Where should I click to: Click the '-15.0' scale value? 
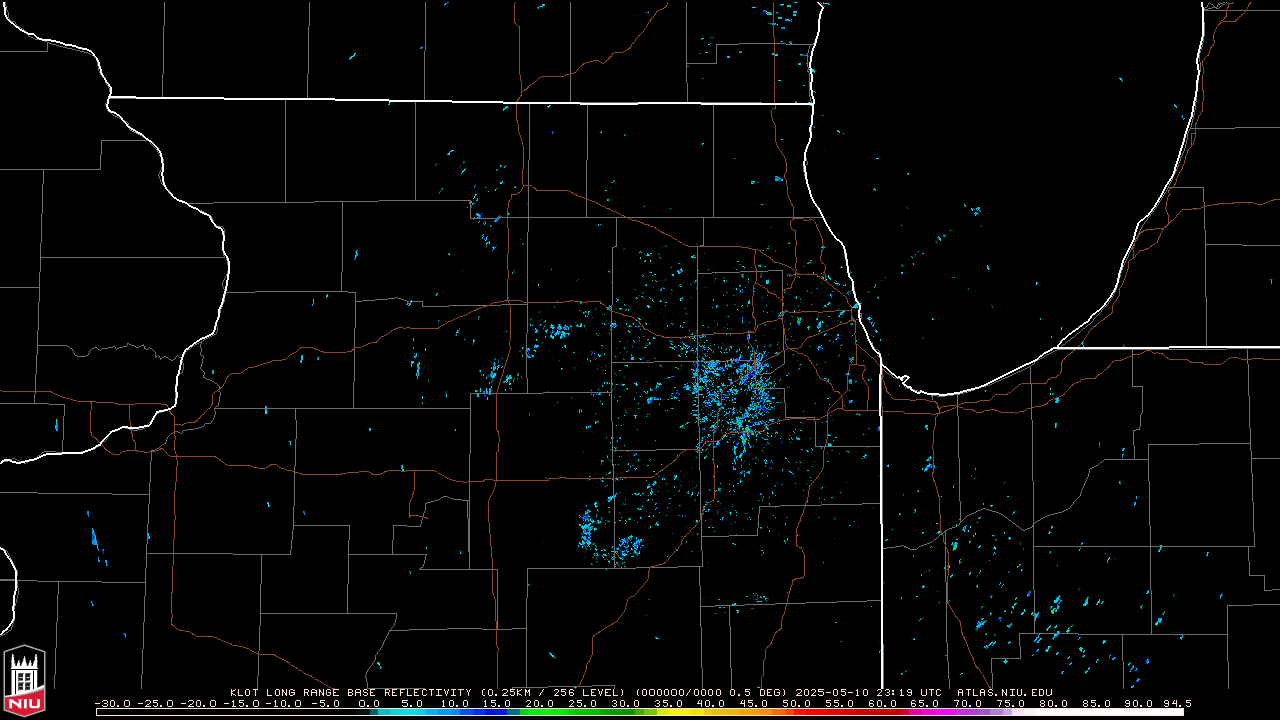(242, 703)
